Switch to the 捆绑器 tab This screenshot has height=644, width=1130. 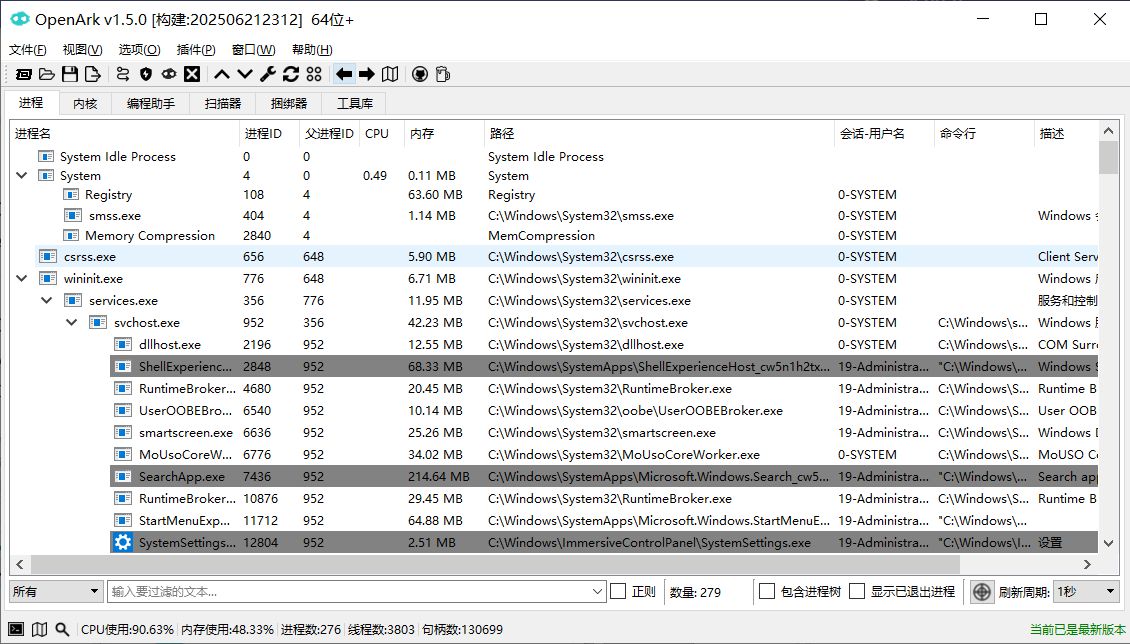point(289,104)
